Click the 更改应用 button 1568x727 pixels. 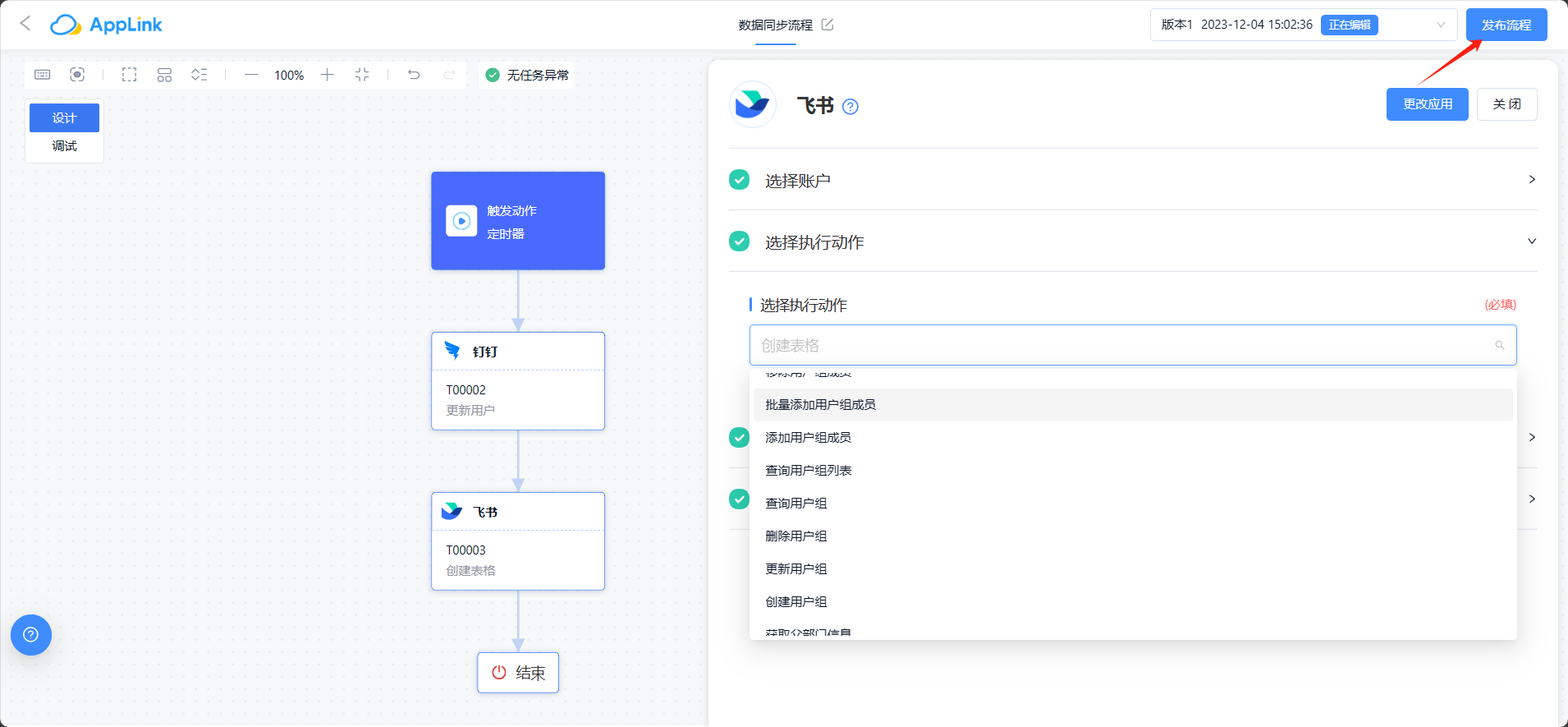pos(1428,104)
